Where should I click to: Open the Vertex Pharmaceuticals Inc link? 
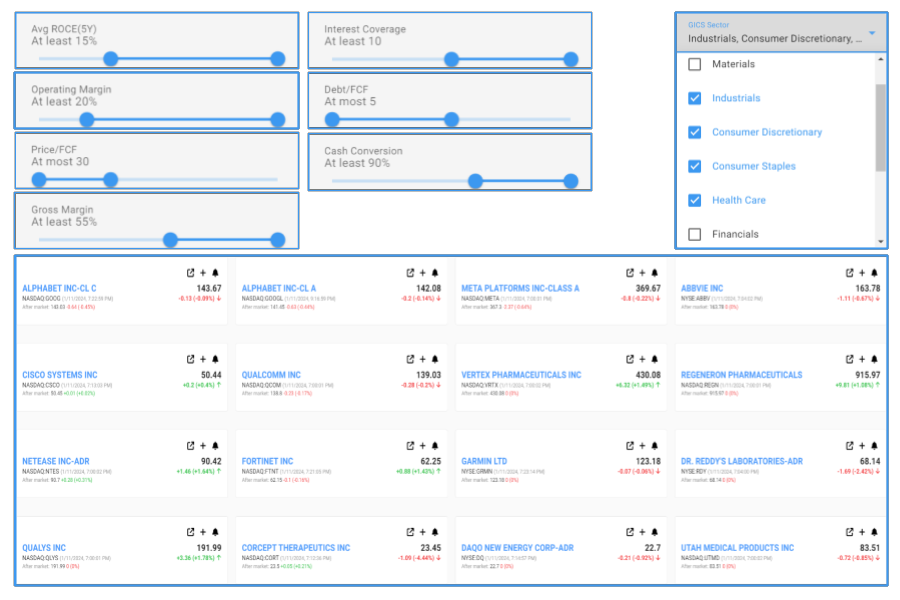click(x=521, y=375)
